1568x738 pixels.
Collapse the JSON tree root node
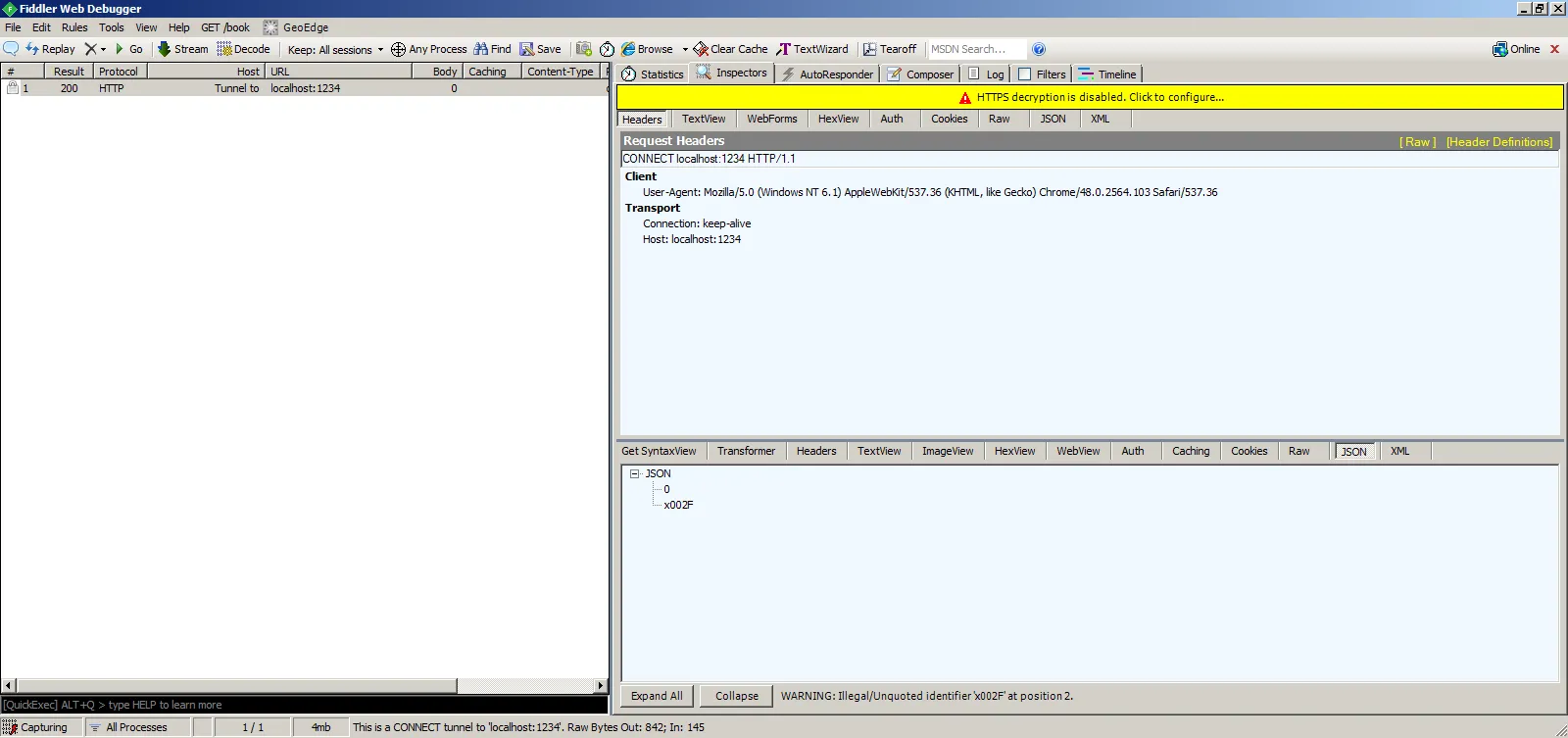(634, 473)
